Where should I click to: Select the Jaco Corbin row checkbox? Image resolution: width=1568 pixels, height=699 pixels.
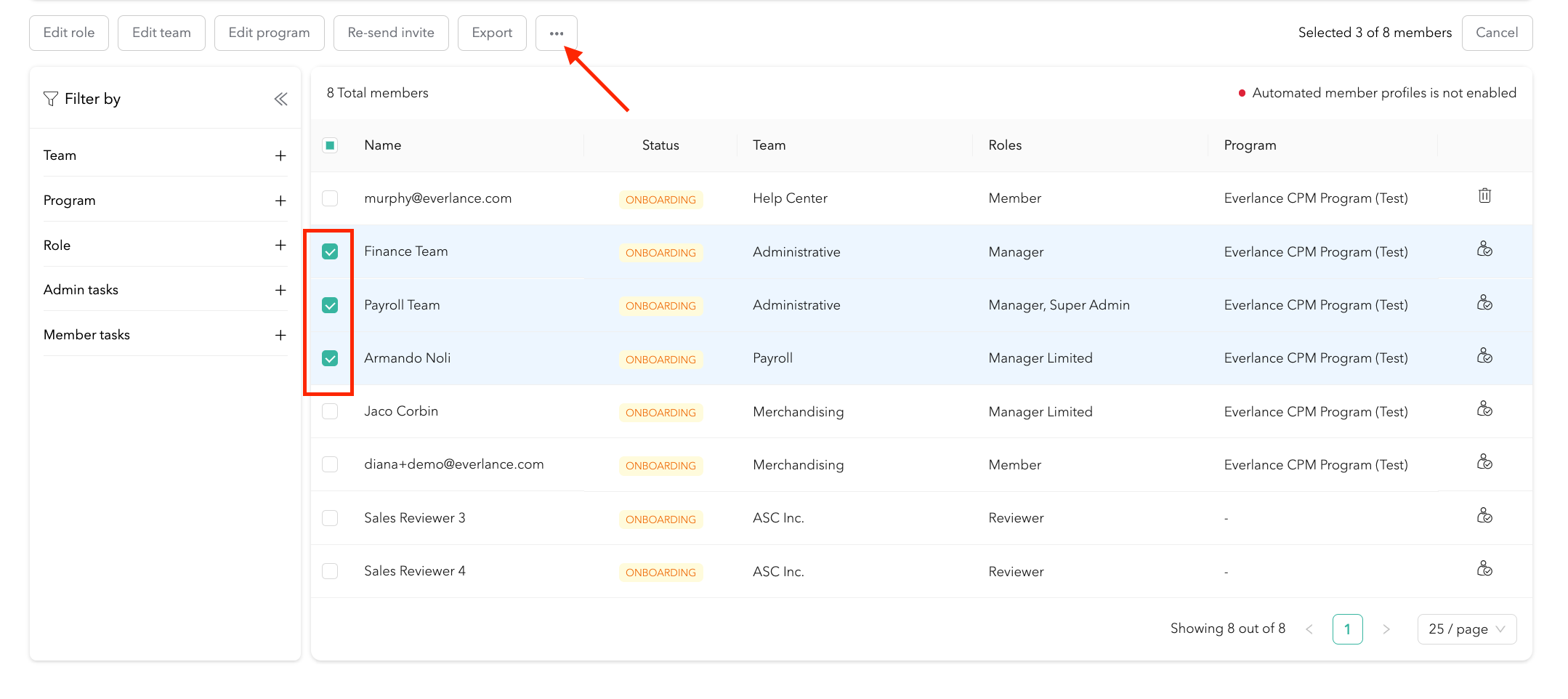[330, 411]
